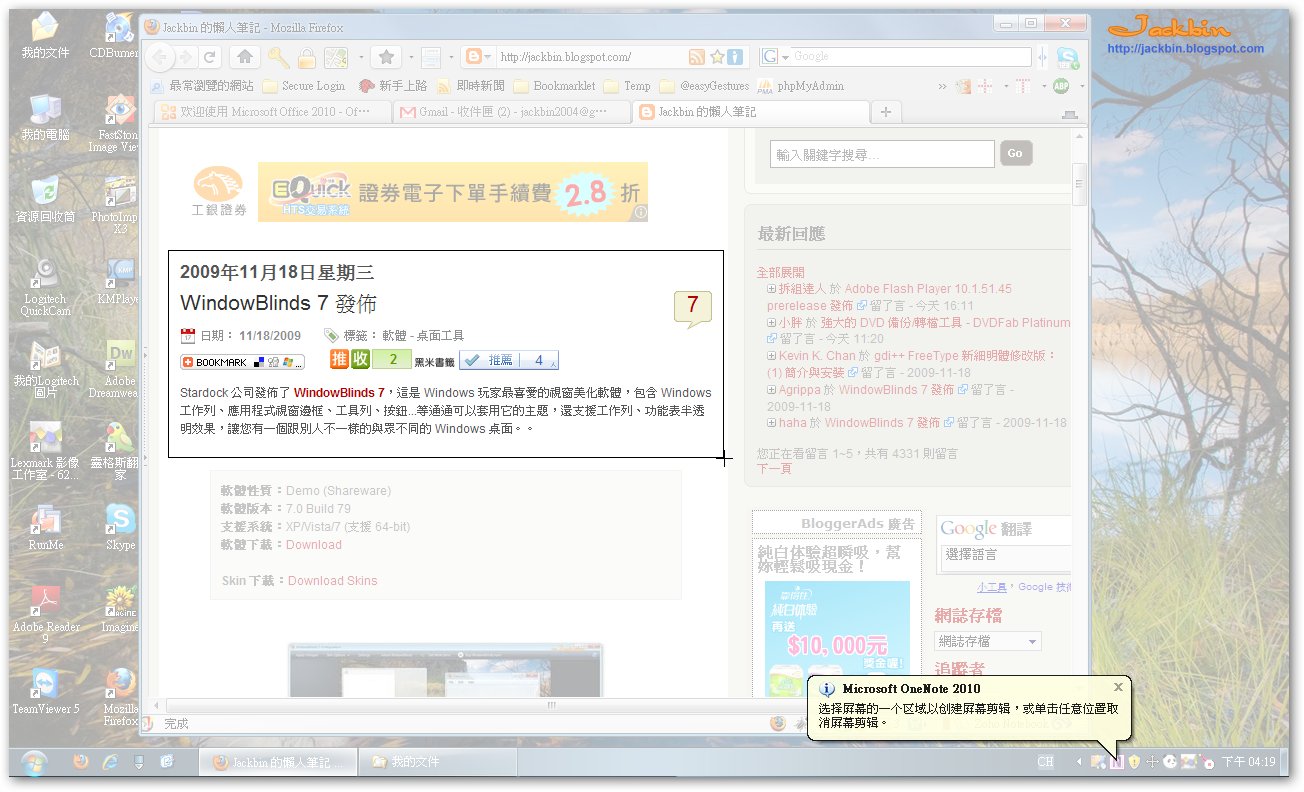Click the Google search box in toolbar
1304x792 pixels.
point(910,57)
